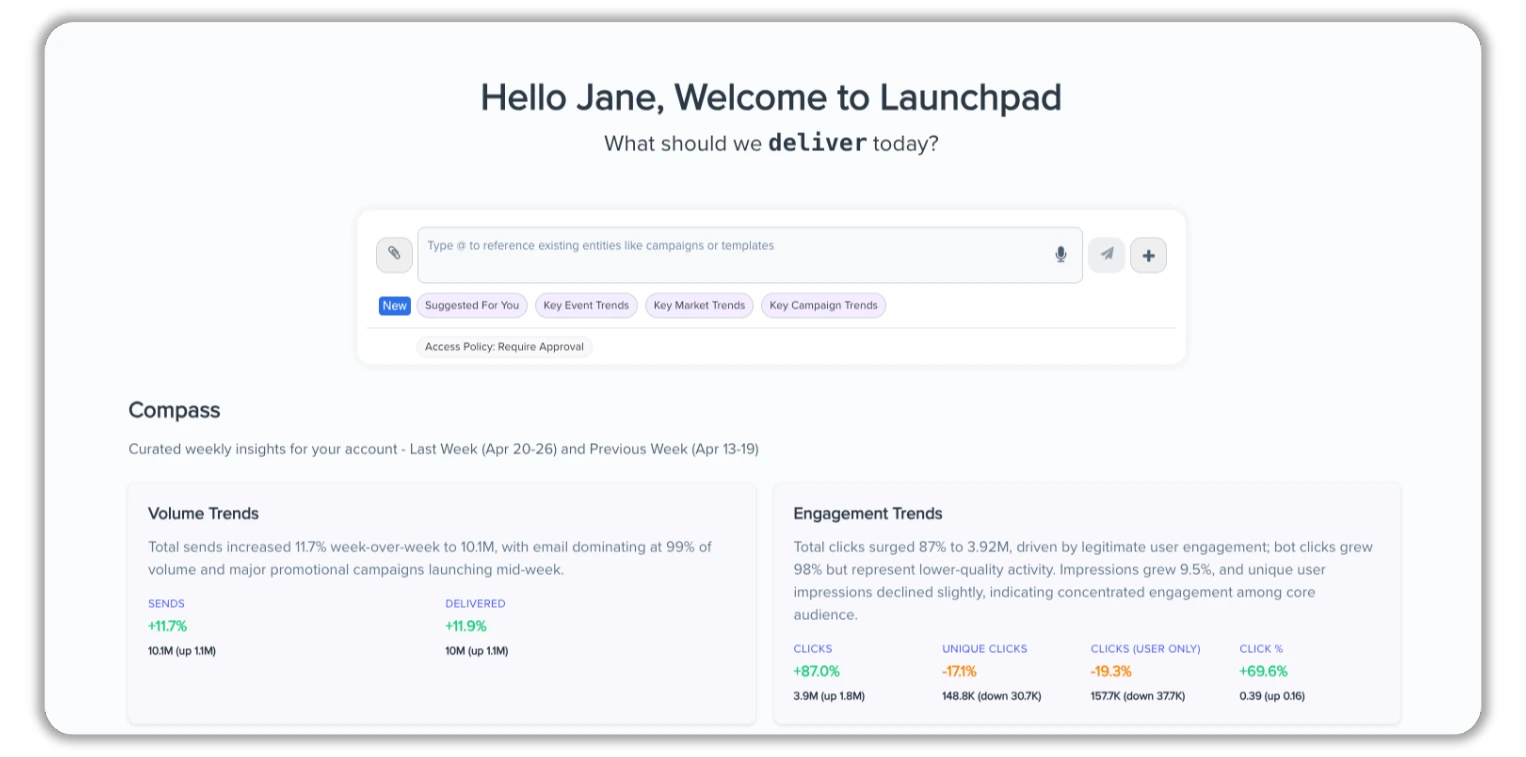This screenshot has width=1526, height=757.
Task: Click the 0.39 (up 0.16) text
Action: 1272,696
